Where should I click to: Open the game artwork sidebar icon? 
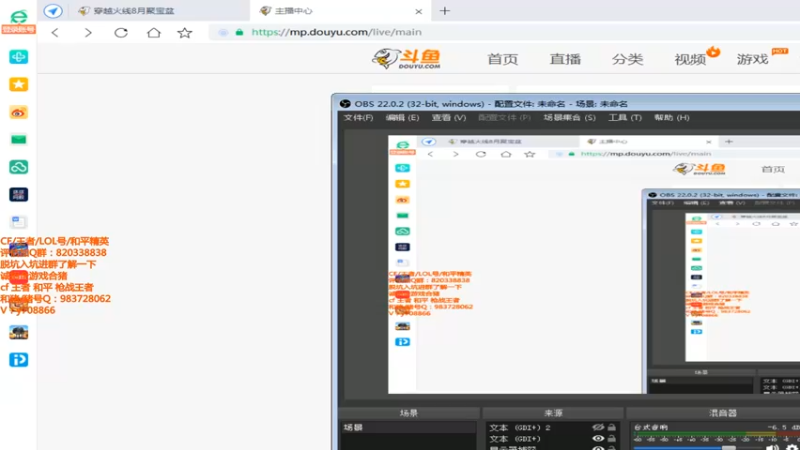(x=18, y=332)
